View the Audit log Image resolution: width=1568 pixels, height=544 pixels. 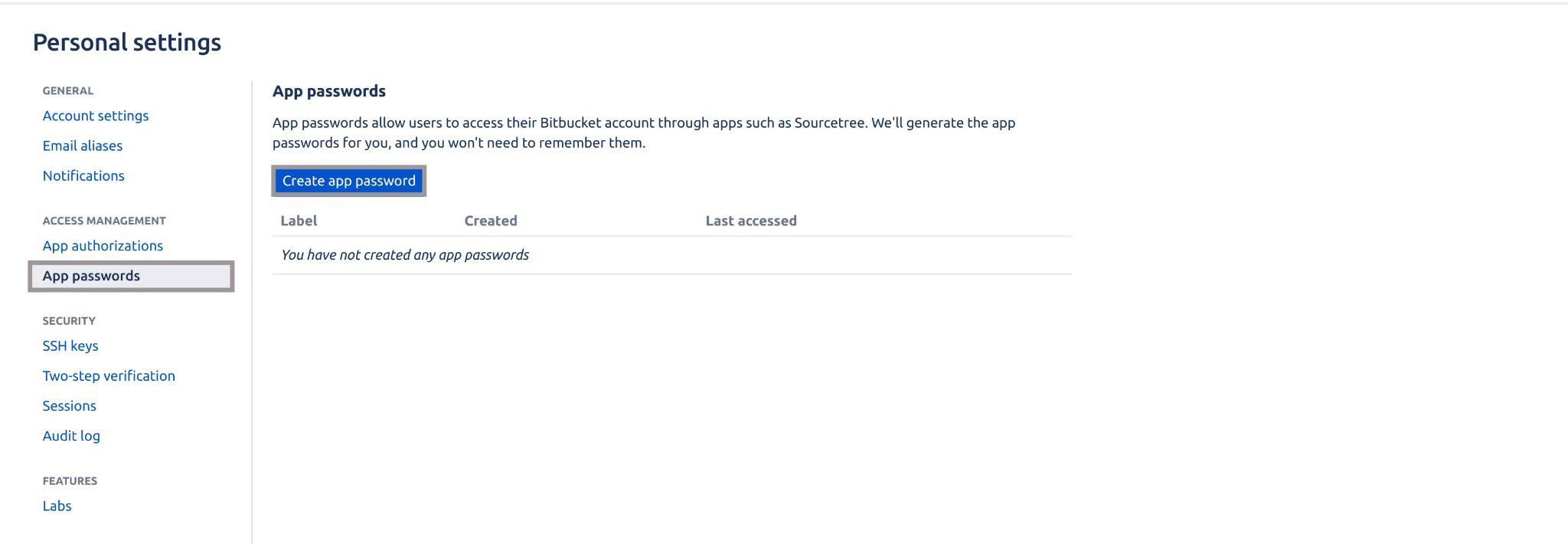(70, 435)
